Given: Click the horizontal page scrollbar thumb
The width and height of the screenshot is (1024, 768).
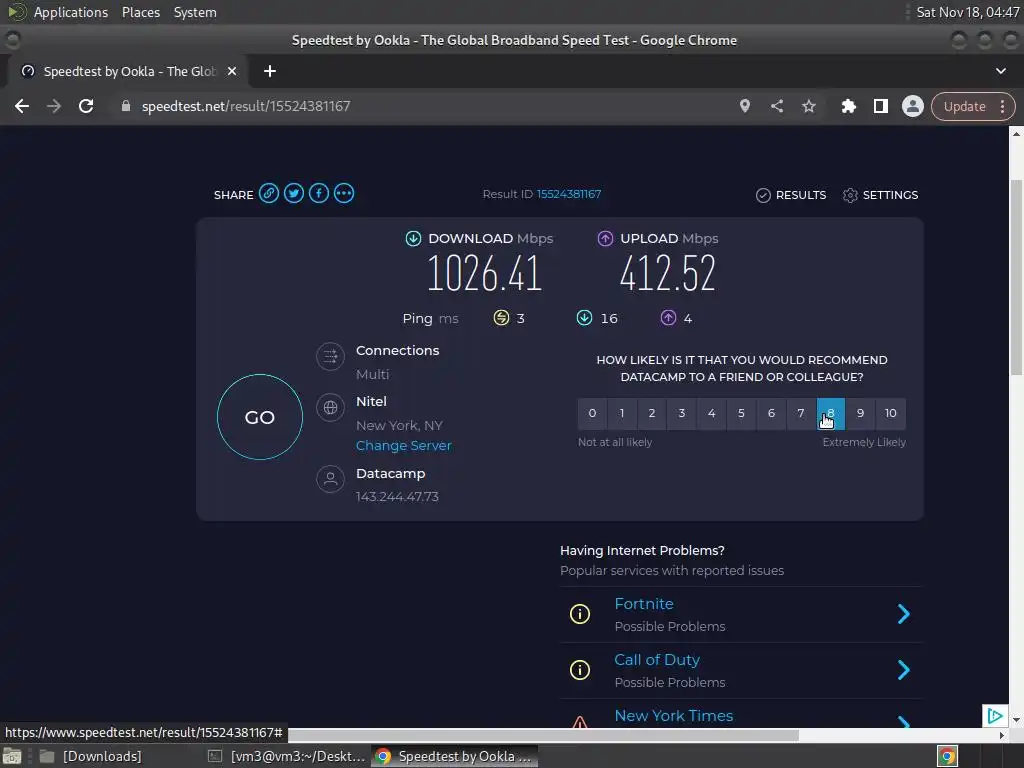Looking at the screenshot, I should click(x=543, y=735).
